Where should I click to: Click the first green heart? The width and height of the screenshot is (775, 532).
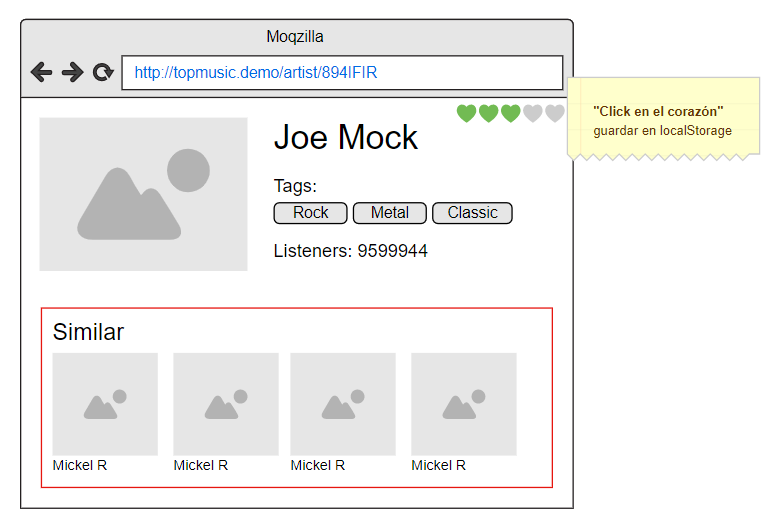click(466, 113)
